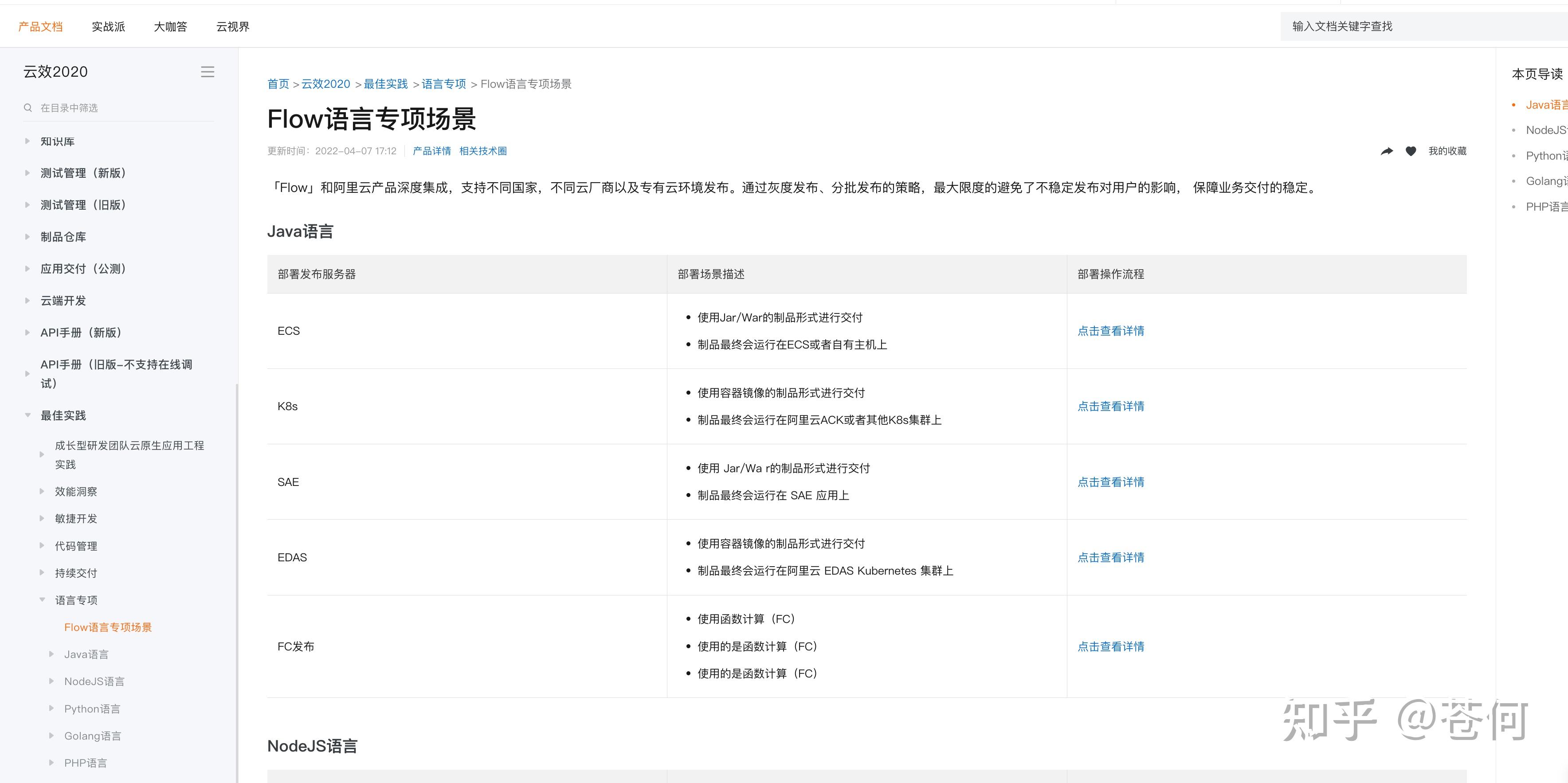
Task: Click 点击查看详情 in the EDAS row
Action: pyautogui.click(x=1111, y=557)
